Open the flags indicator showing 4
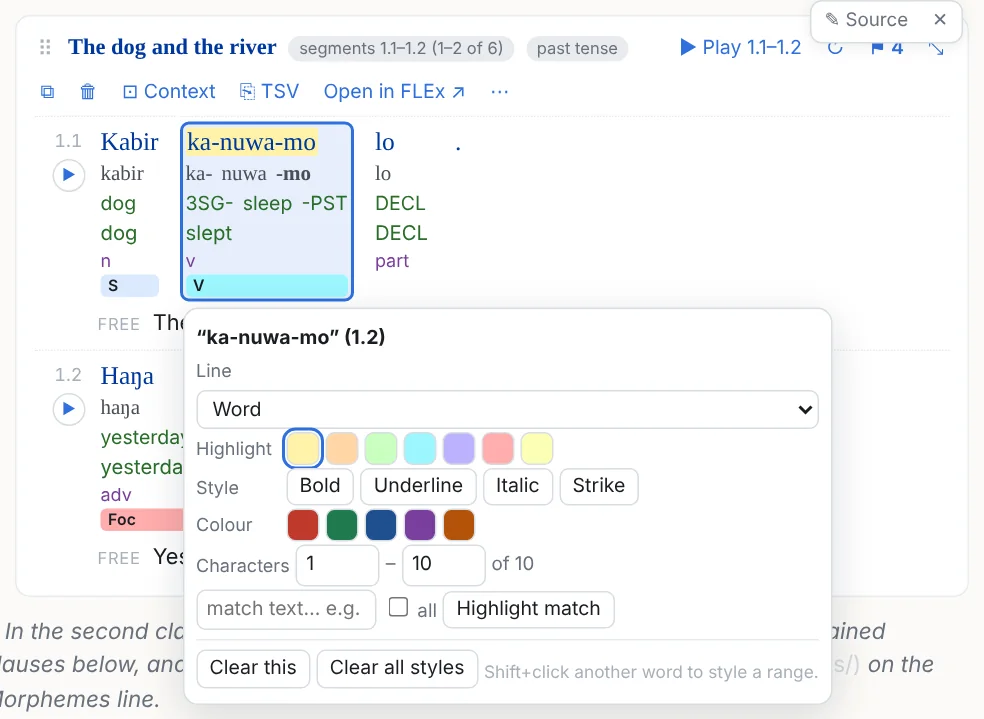 [887, 48]
